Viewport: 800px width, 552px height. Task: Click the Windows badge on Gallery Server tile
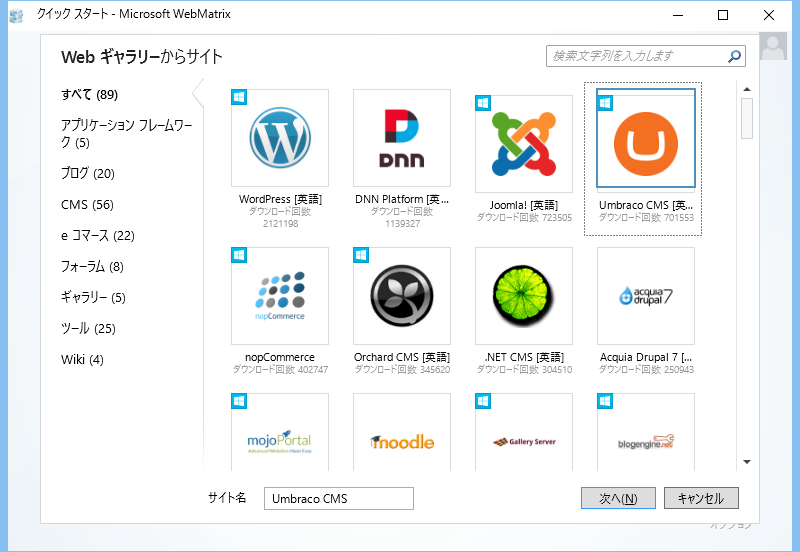483,401
